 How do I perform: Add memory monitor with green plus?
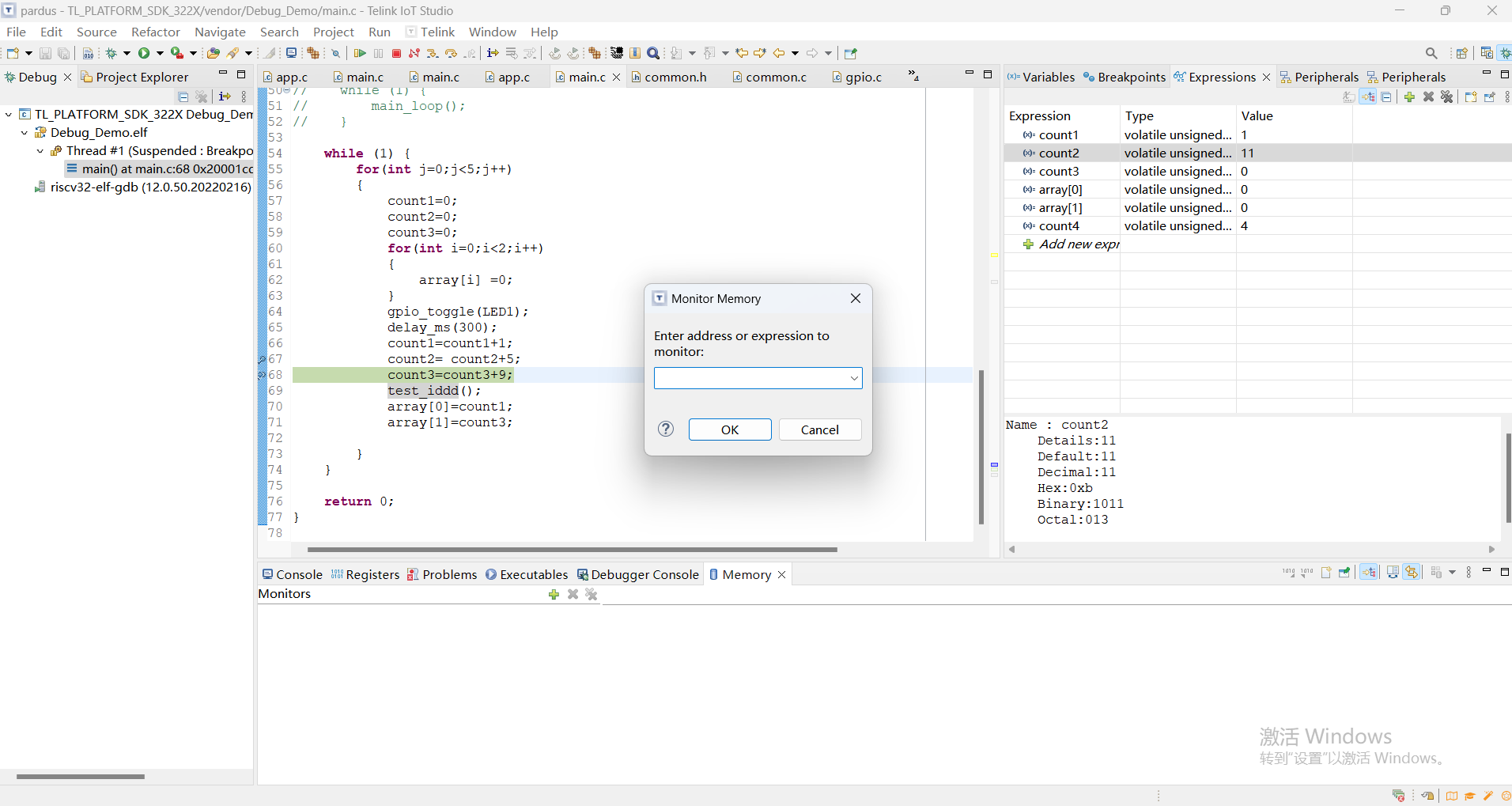coord(554,594)
